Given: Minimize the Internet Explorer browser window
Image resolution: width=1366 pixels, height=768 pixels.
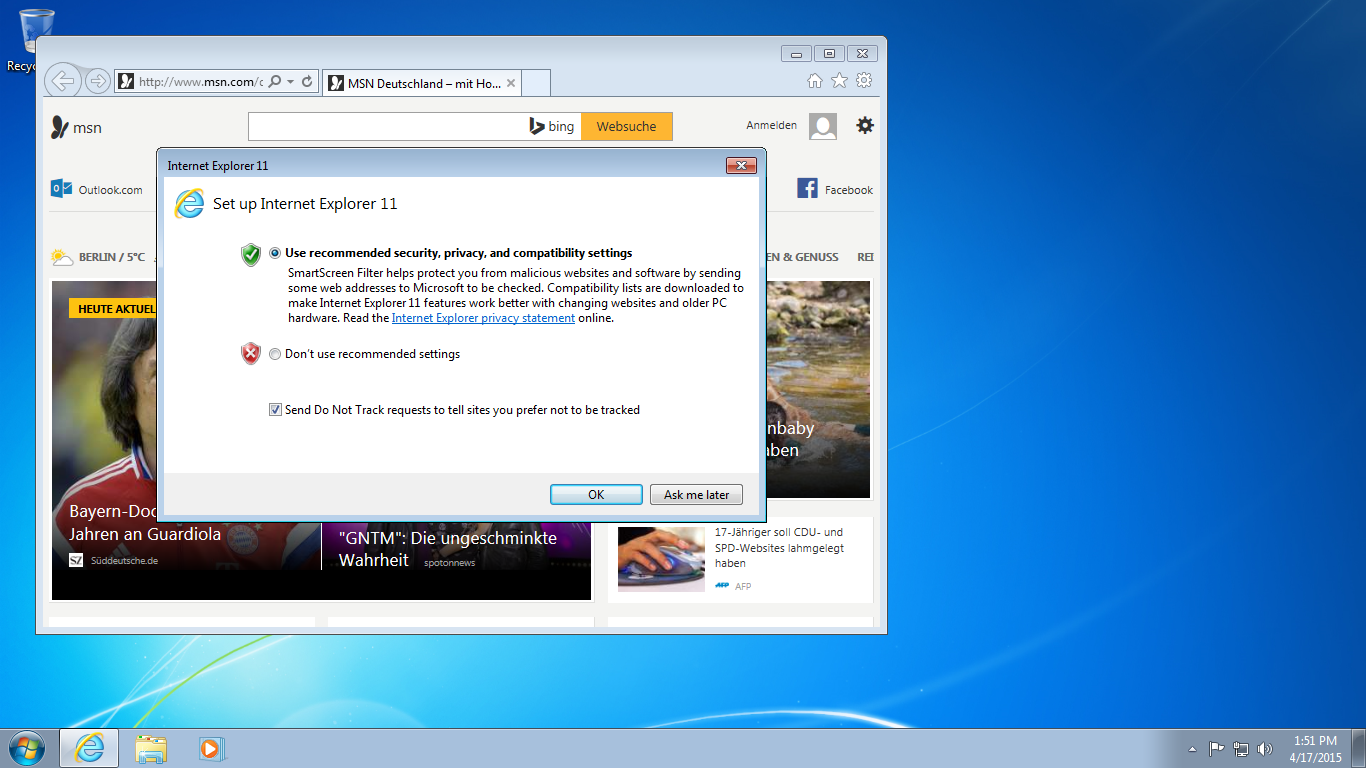Looking at the screenshot, I should point(796,54).
